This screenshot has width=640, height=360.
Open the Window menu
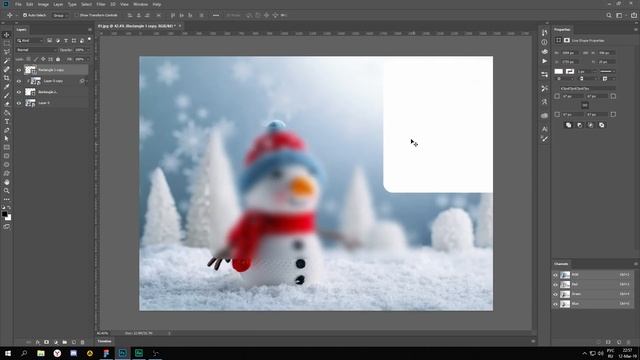[x=140, y=4]
